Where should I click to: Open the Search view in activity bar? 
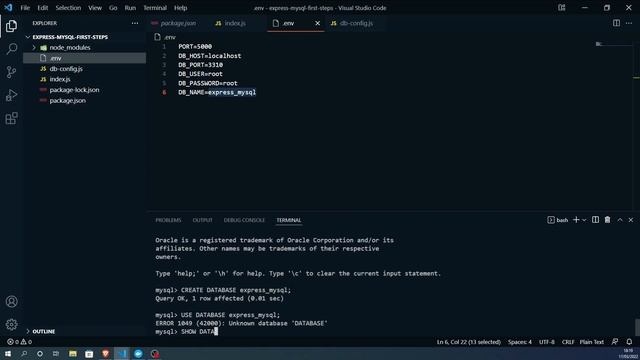click(11, 49)
